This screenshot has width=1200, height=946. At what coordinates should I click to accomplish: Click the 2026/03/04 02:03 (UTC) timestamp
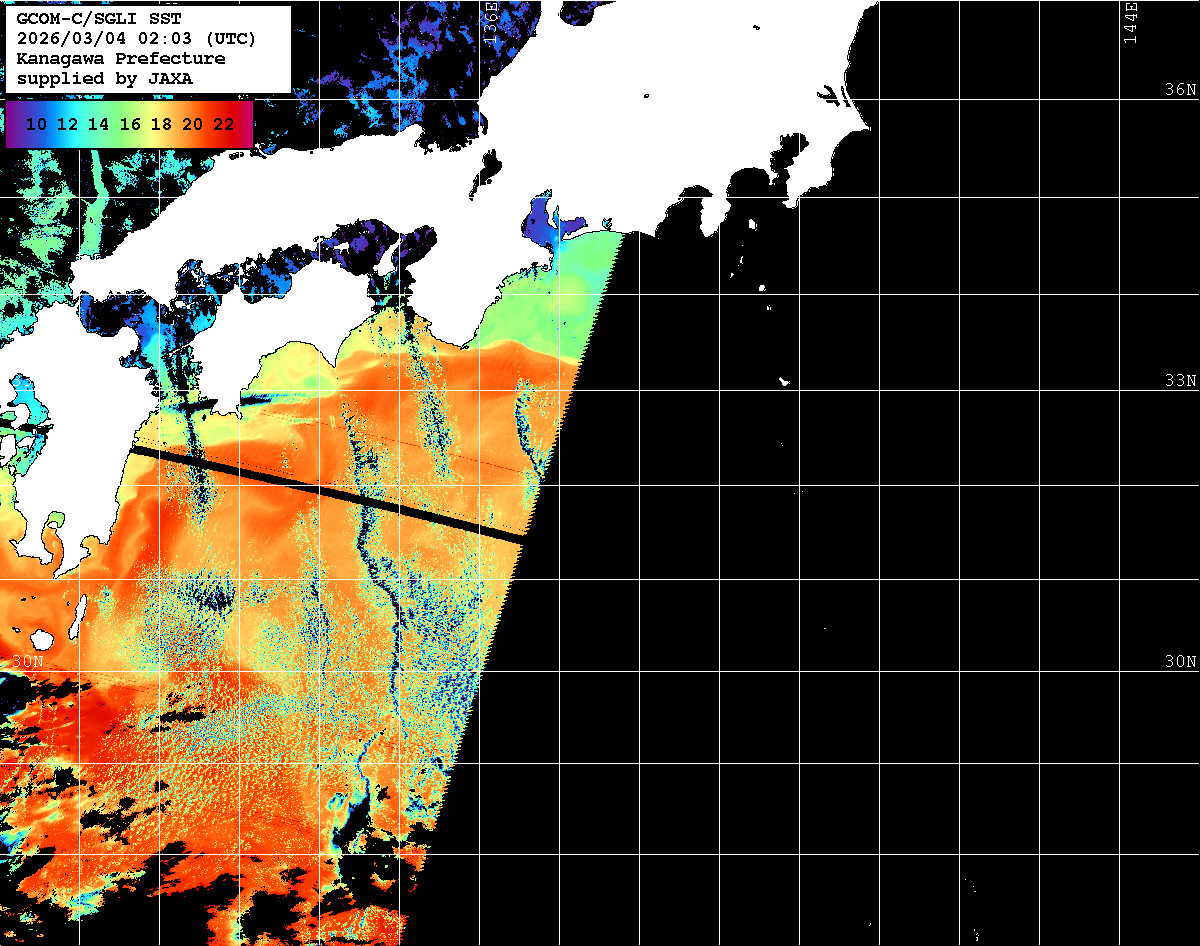pos(137,39)
